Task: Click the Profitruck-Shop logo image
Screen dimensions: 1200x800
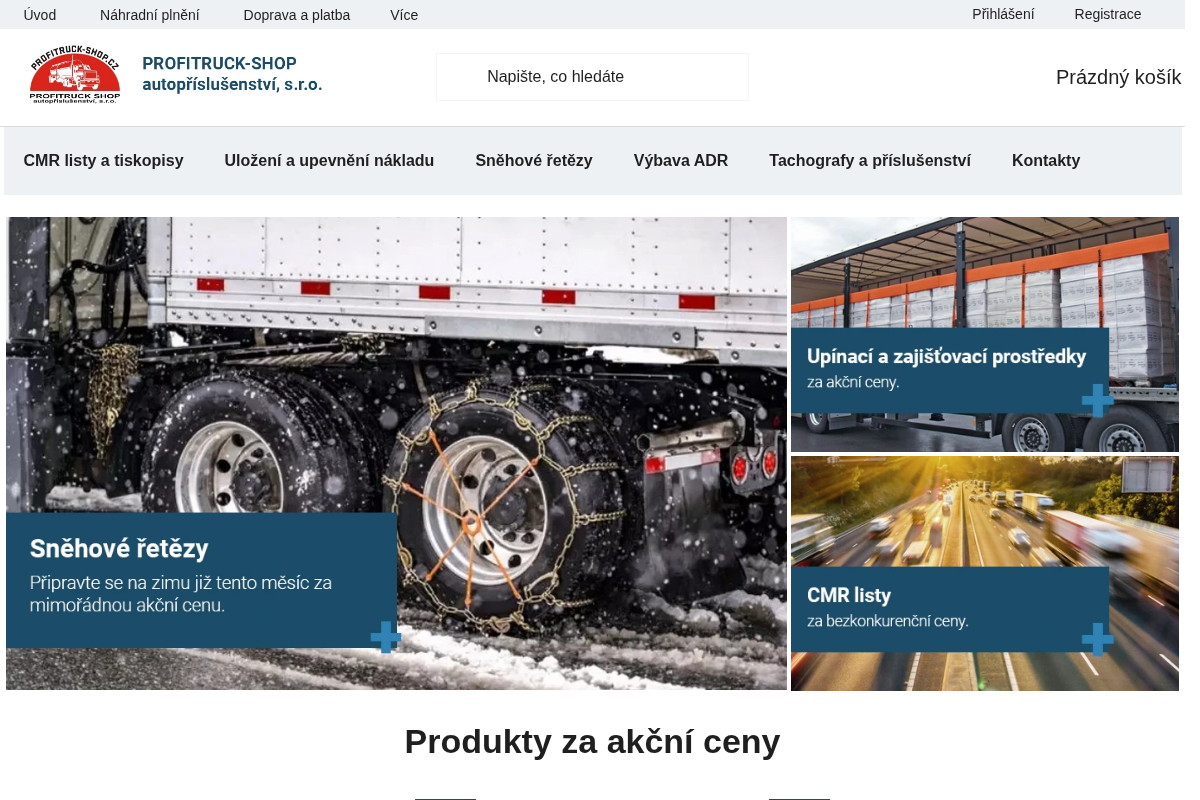Action: click(75, 75)
